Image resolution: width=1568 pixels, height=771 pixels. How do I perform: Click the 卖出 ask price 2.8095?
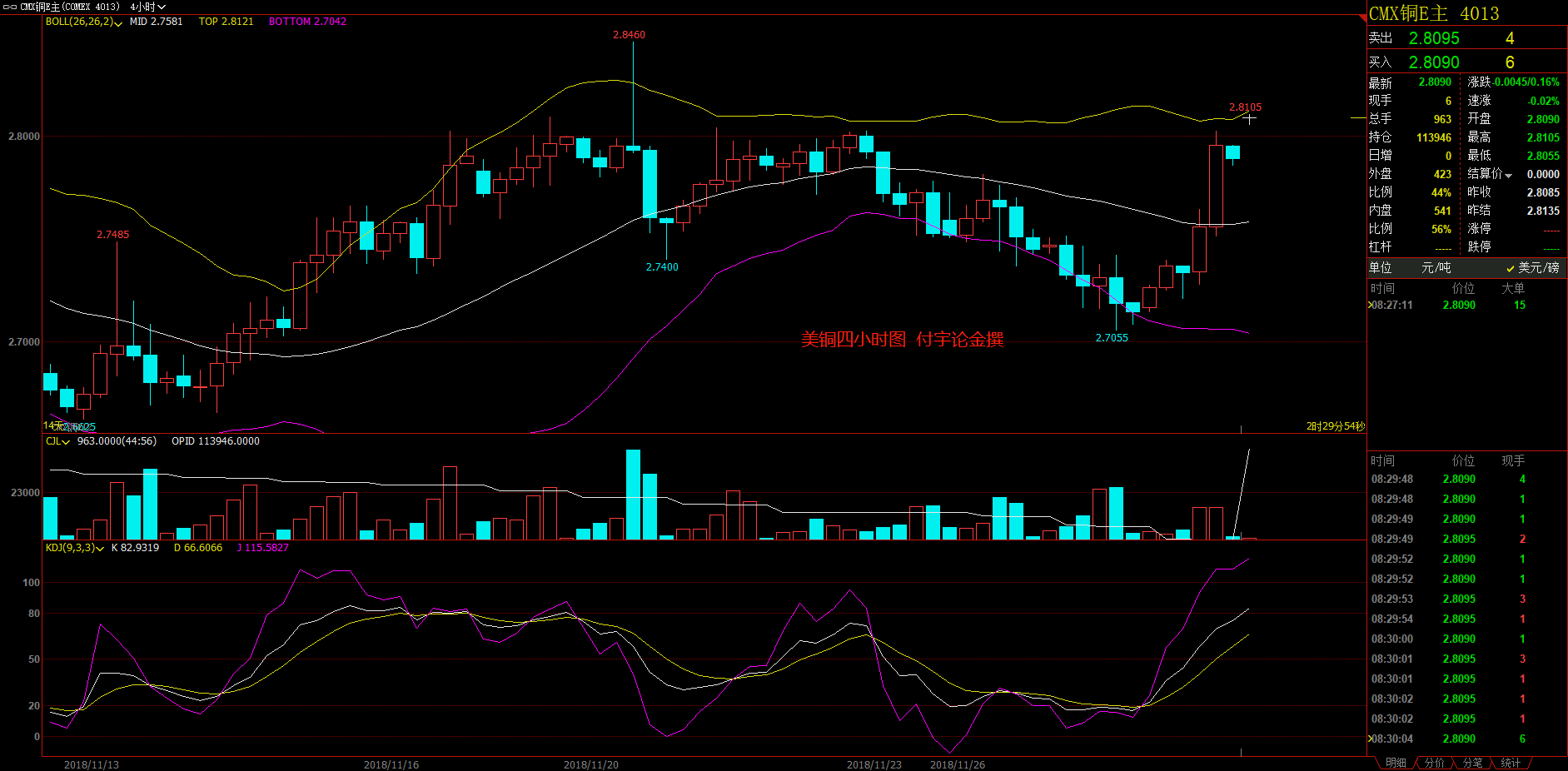pos(1434,38)
